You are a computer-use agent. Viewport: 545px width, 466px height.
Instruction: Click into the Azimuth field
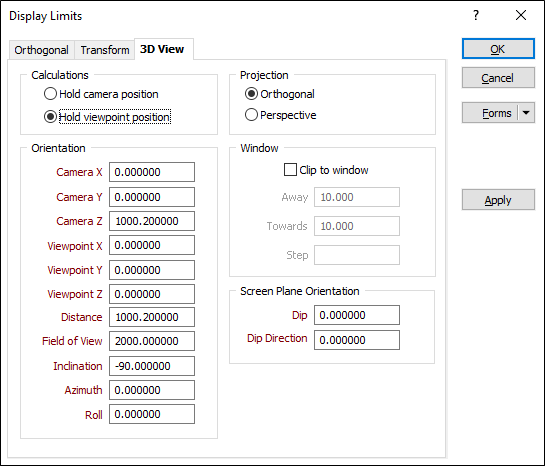[x=152, y=390]
